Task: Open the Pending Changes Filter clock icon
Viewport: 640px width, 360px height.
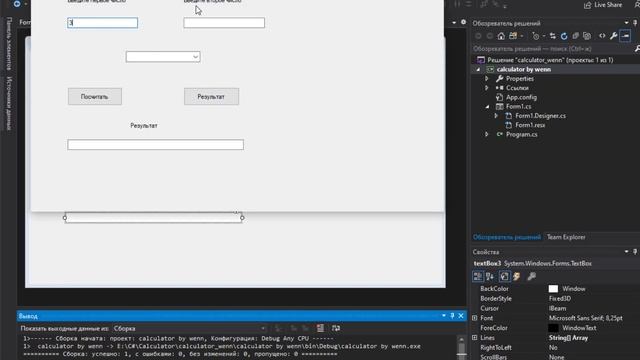Action: [536, 36]
